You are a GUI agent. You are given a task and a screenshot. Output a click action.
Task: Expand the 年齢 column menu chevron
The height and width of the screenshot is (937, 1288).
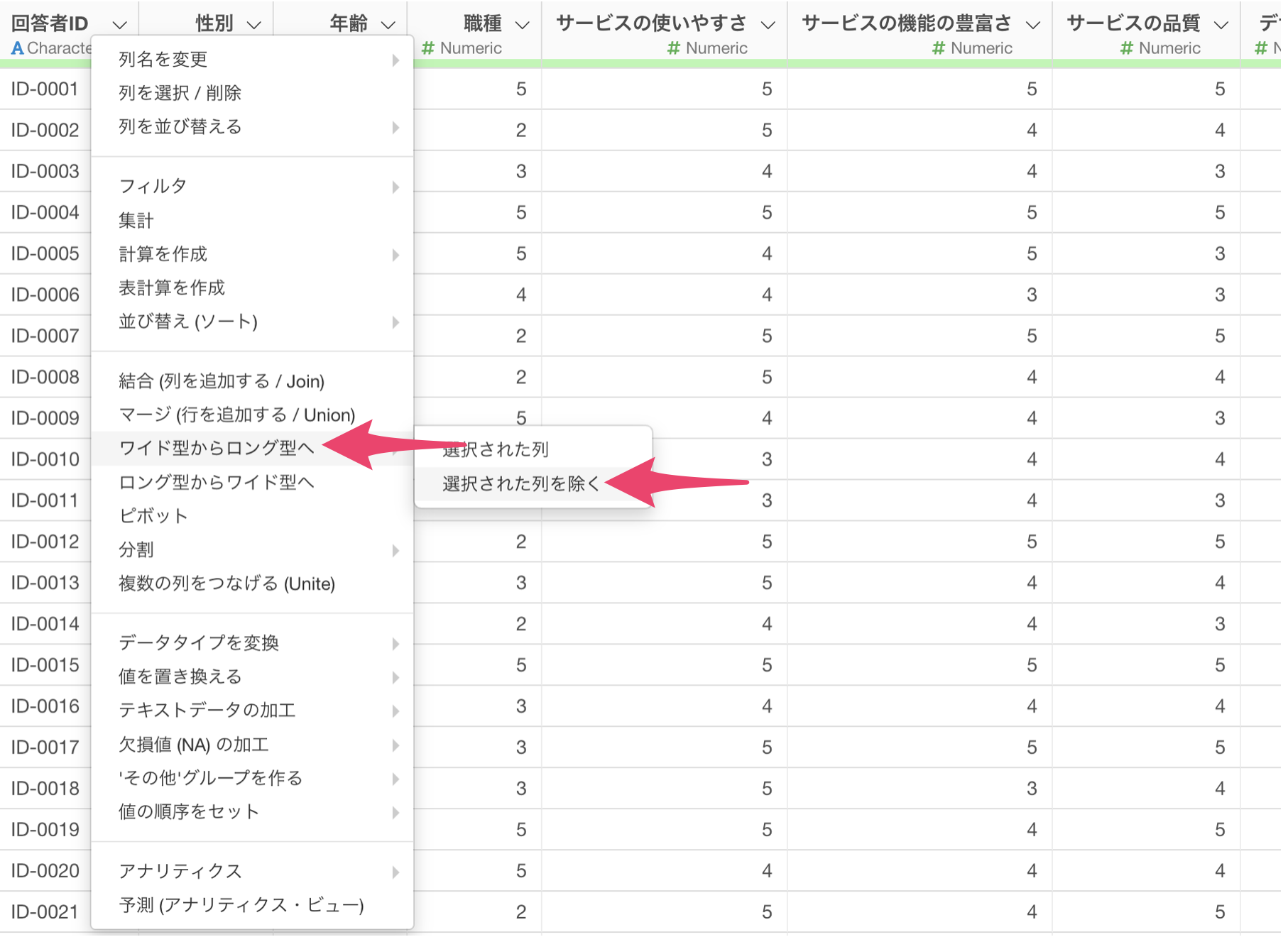pyautogui.click(x=388, y=25)
